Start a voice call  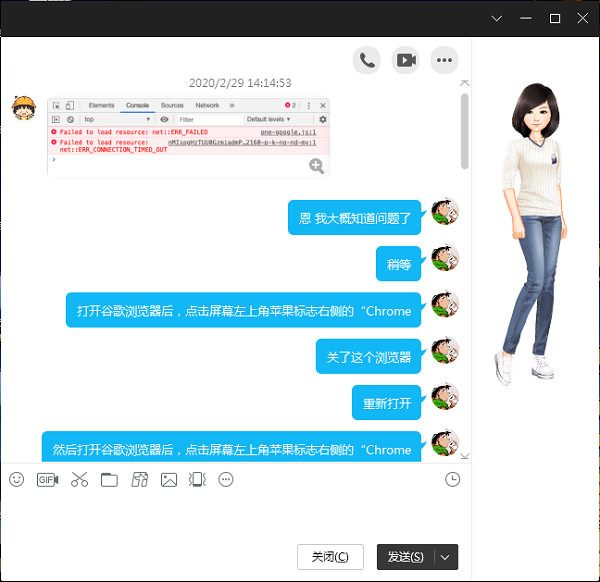pos(367,60)
